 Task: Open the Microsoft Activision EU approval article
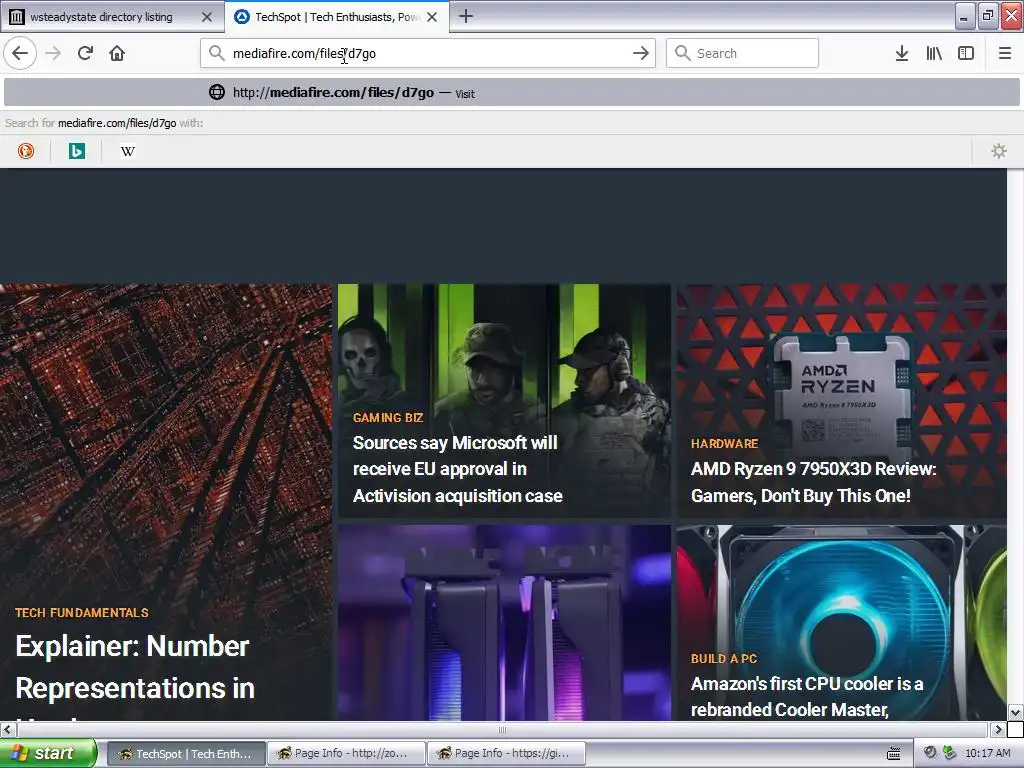tap(457, 469)
